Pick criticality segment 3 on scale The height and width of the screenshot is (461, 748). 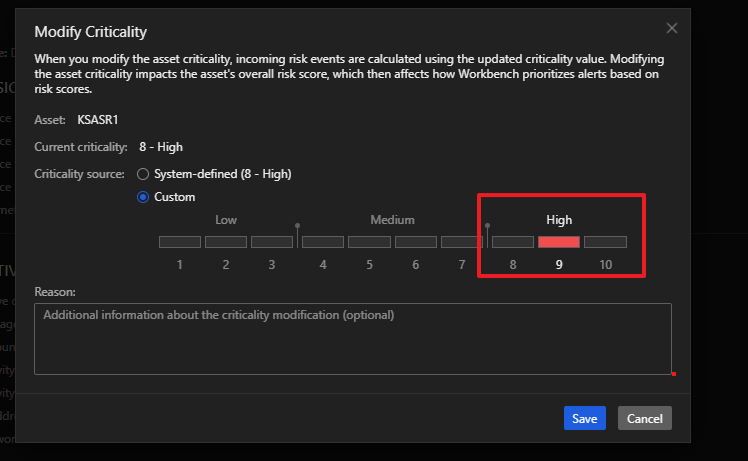(x=272, y=242)
